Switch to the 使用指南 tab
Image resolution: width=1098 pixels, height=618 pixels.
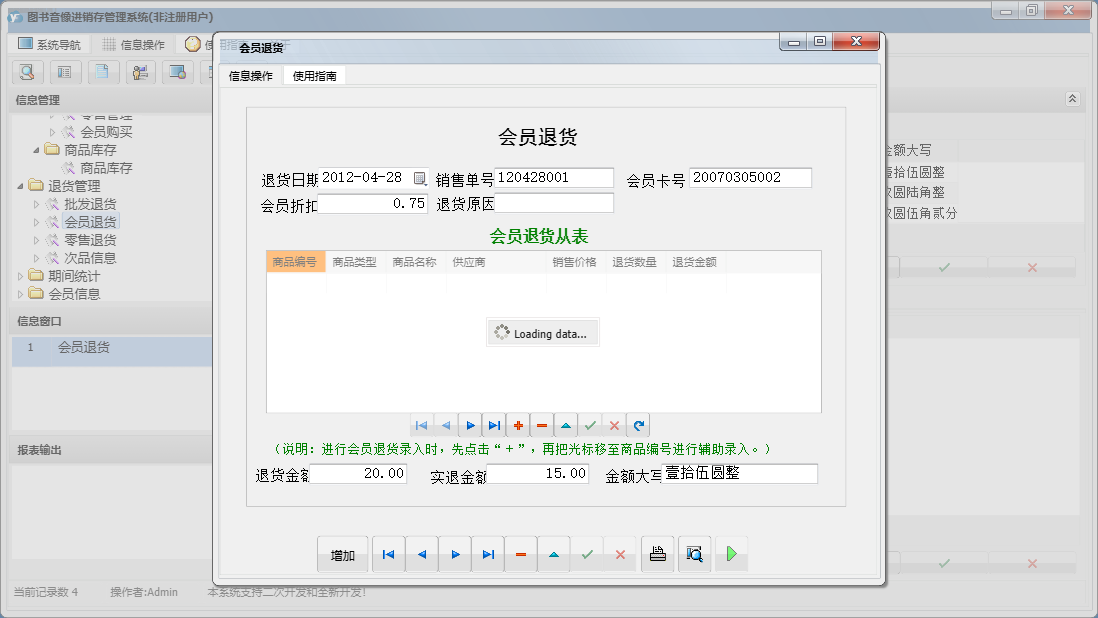click(314, 74)
